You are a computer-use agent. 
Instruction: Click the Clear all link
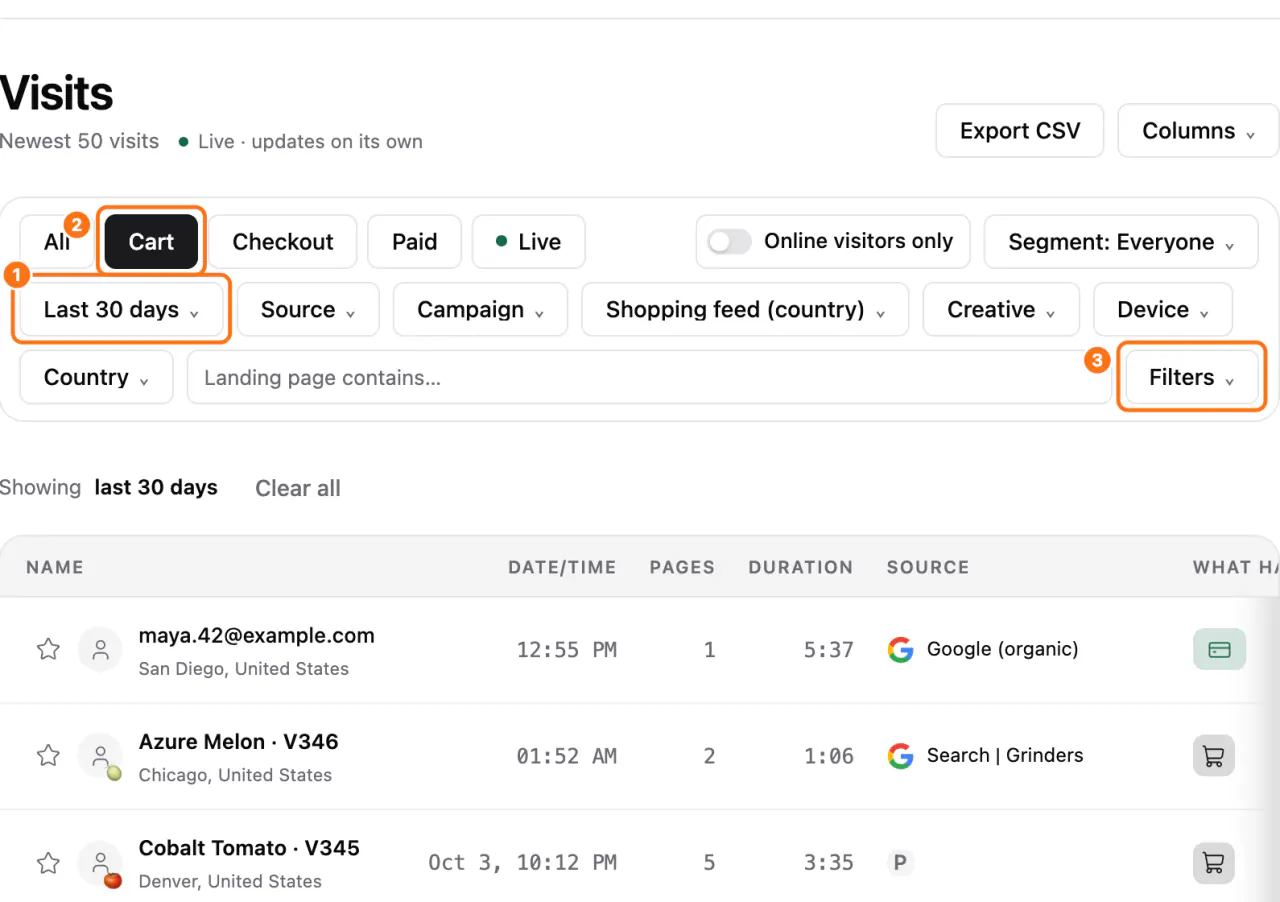click(x=298, y=489)
